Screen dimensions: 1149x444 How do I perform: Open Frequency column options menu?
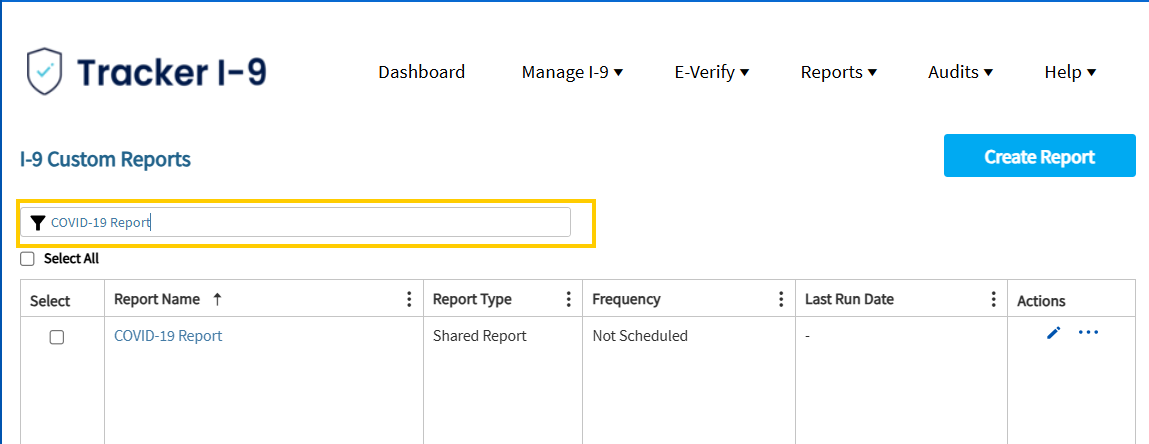click(x=780, y=299)
